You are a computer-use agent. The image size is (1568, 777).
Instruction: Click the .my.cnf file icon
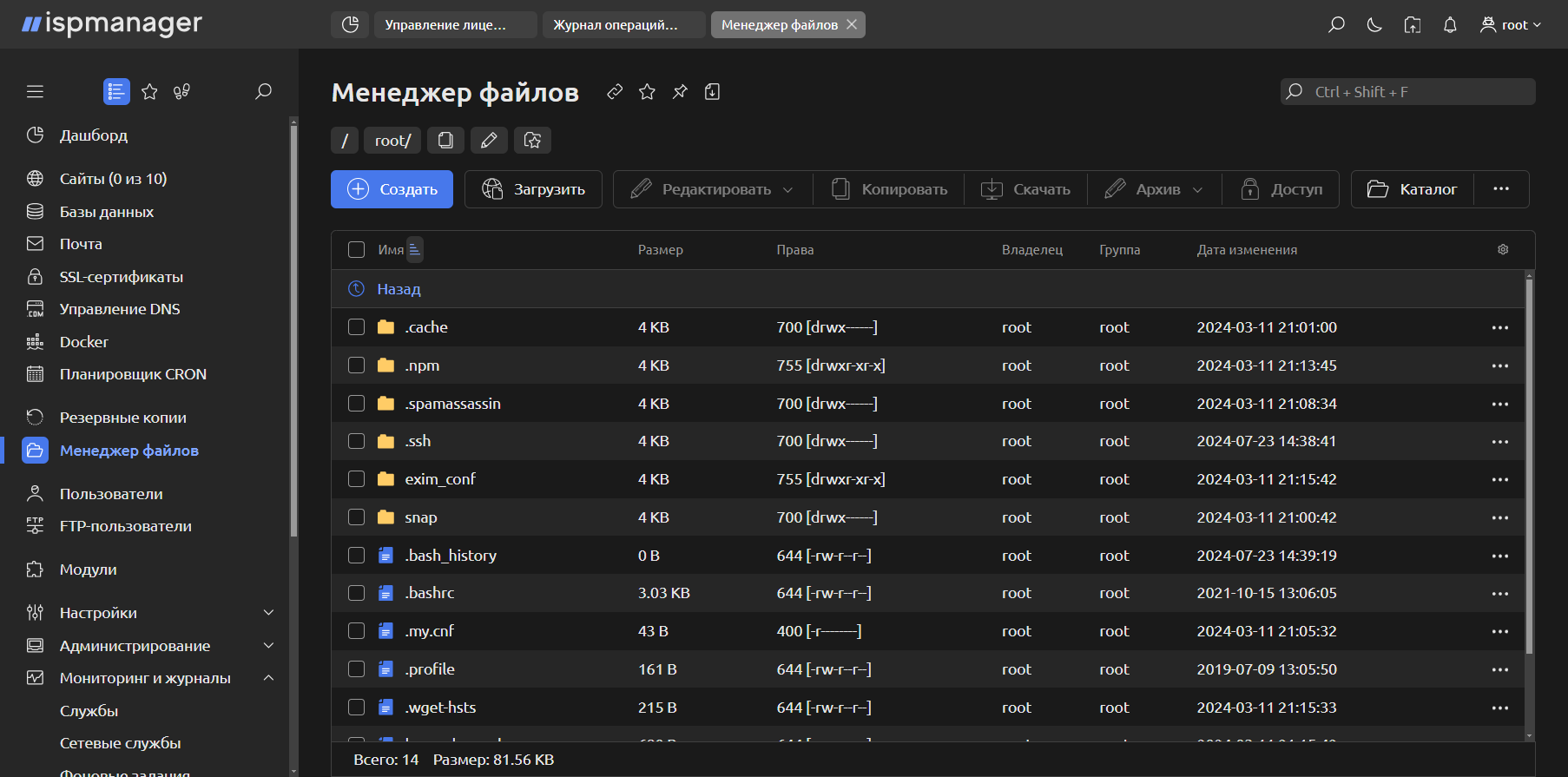tap(386, 631)
